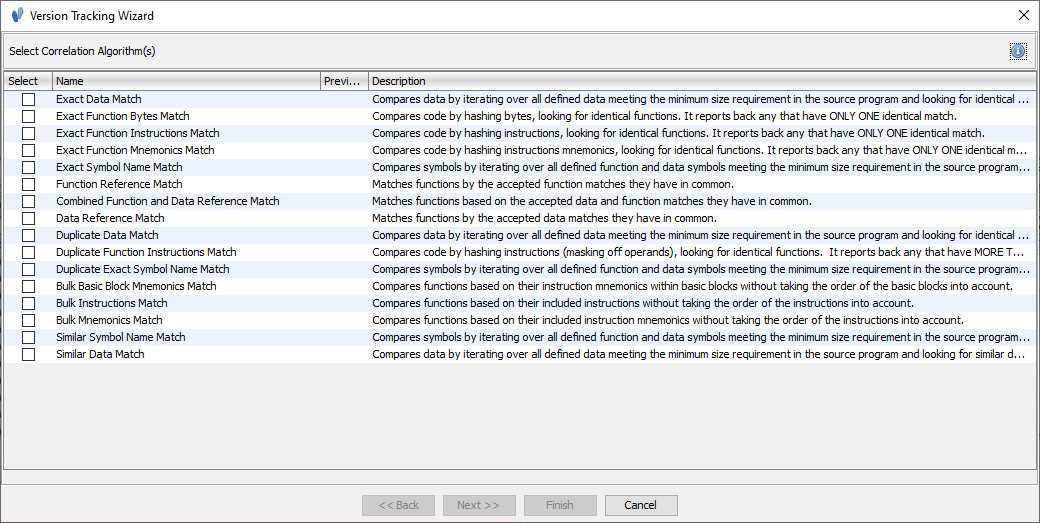Click the Select column header

pyautogui.click(x=28, y=81)
